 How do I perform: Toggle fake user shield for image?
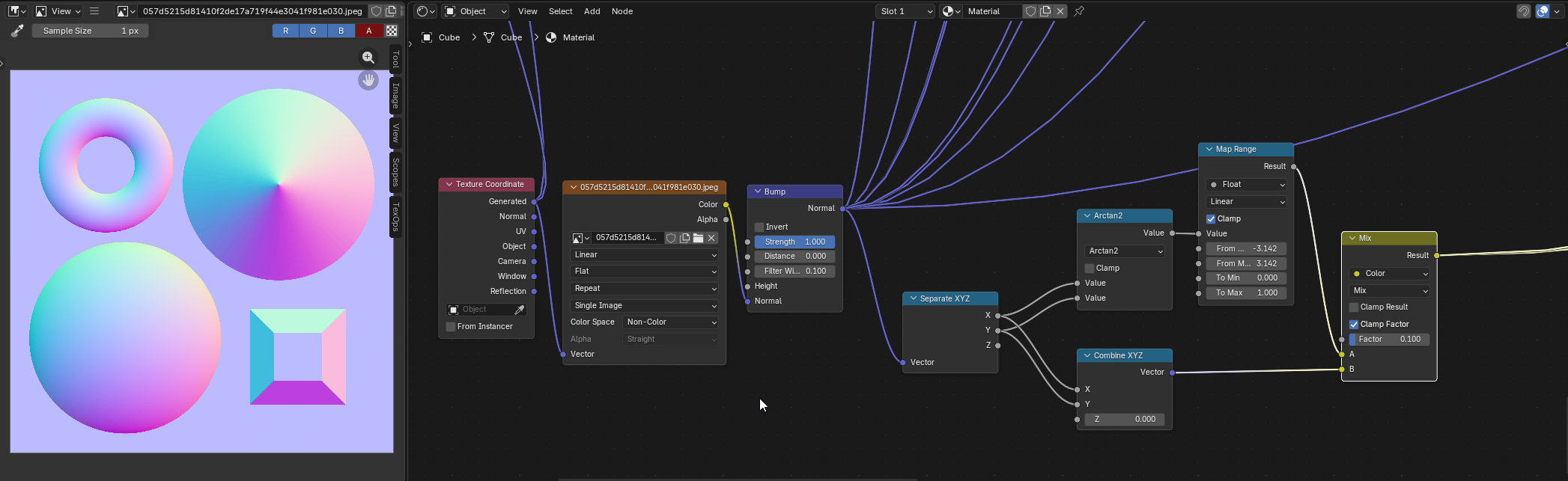tap(377, 11)
